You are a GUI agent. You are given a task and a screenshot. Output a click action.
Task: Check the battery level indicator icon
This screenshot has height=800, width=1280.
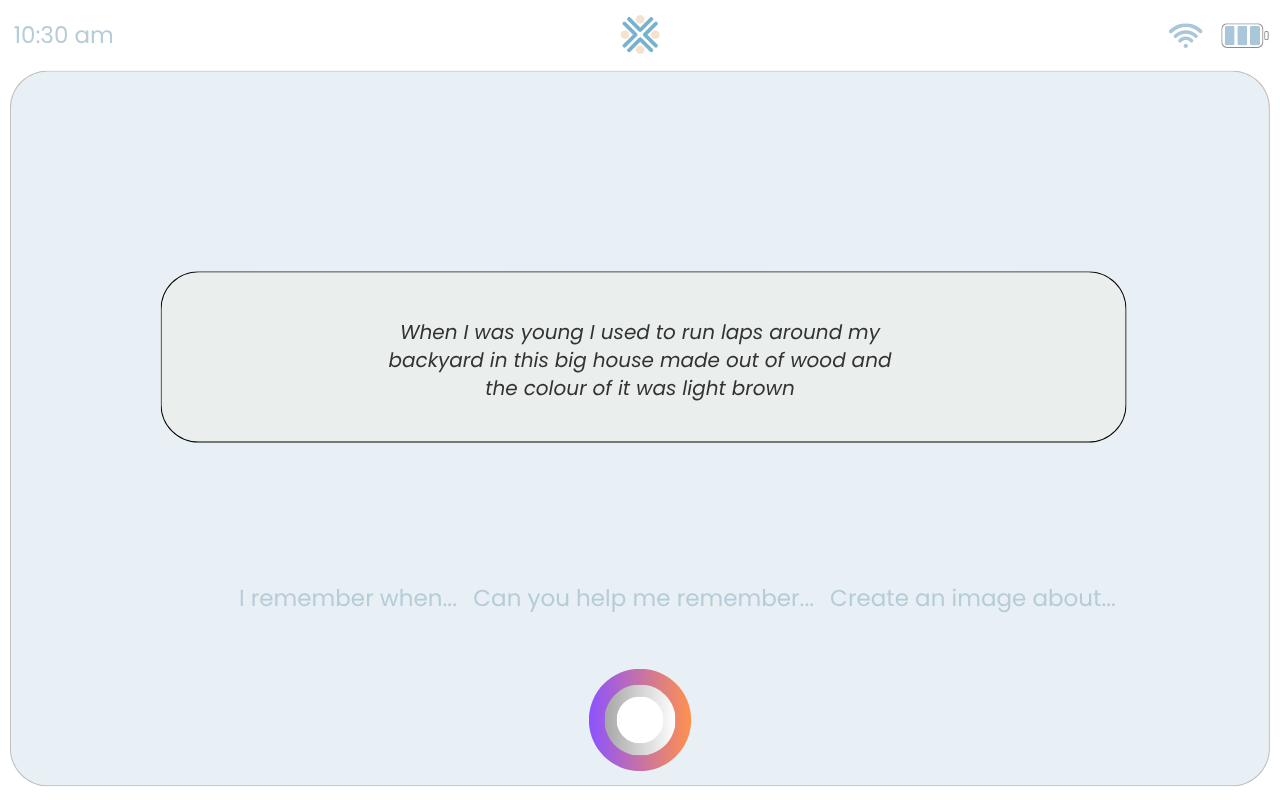[1242, 36]
